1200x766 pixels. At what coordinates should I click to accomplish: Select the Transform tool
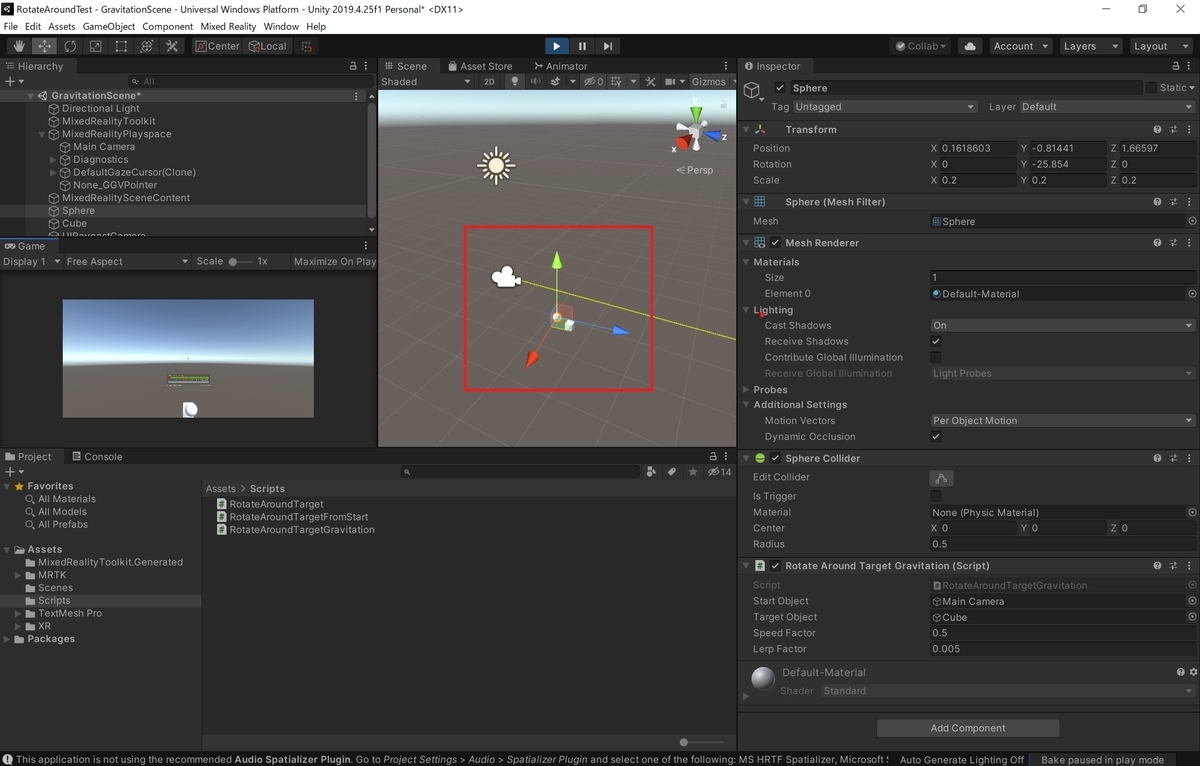point(146,46)
